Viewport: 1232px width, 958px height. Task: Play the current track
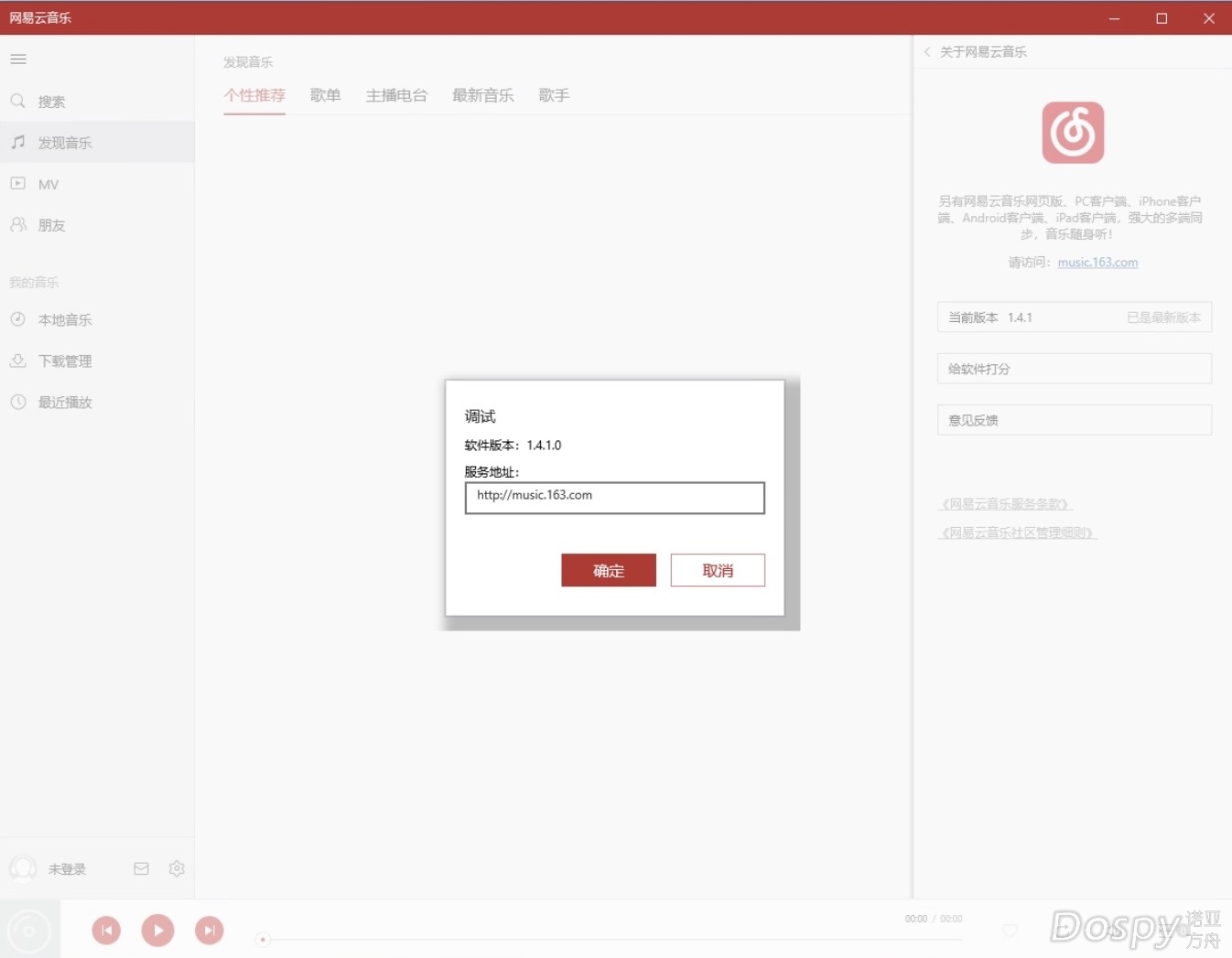coord(157,931)
